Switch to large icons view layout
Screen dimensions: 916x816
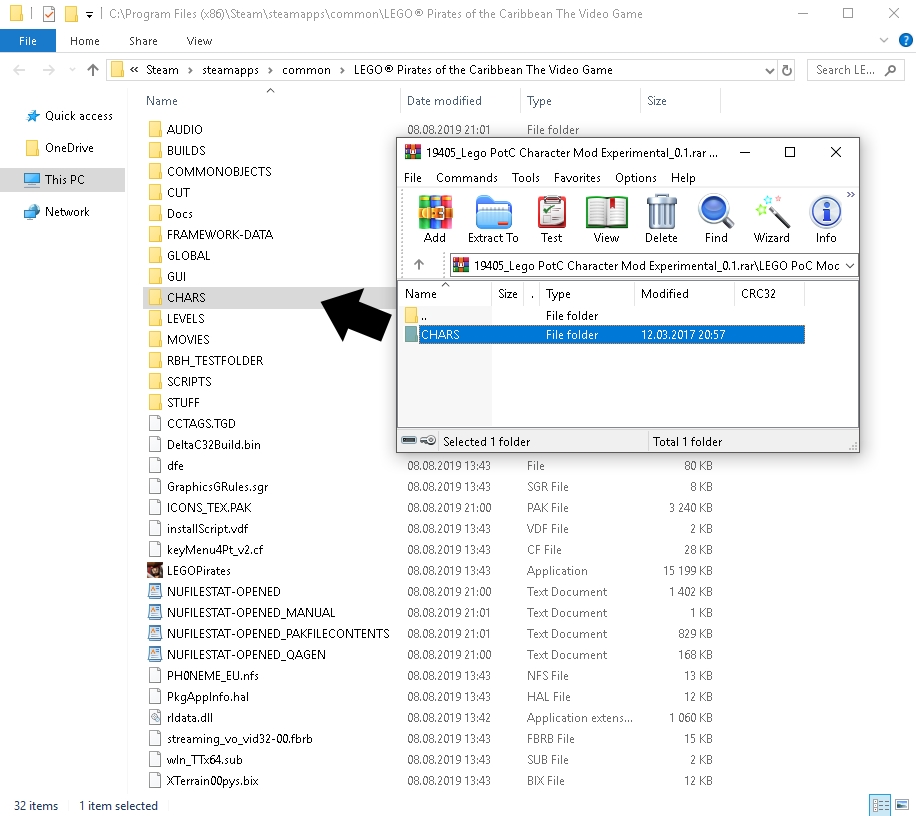click(902, 805)
